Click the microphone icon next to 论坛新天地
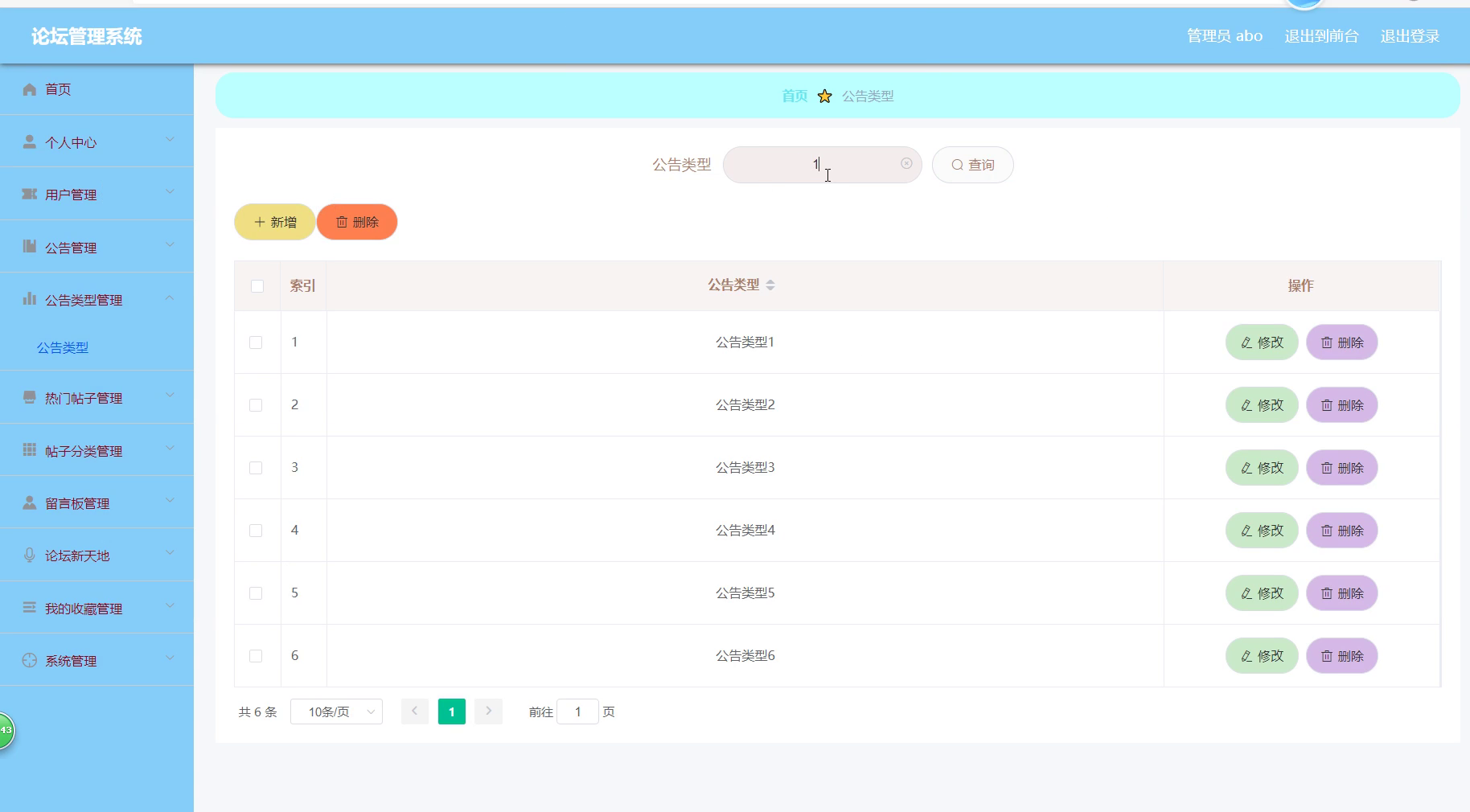Viewport: 1470px width, 812px height. coord(30,555)
